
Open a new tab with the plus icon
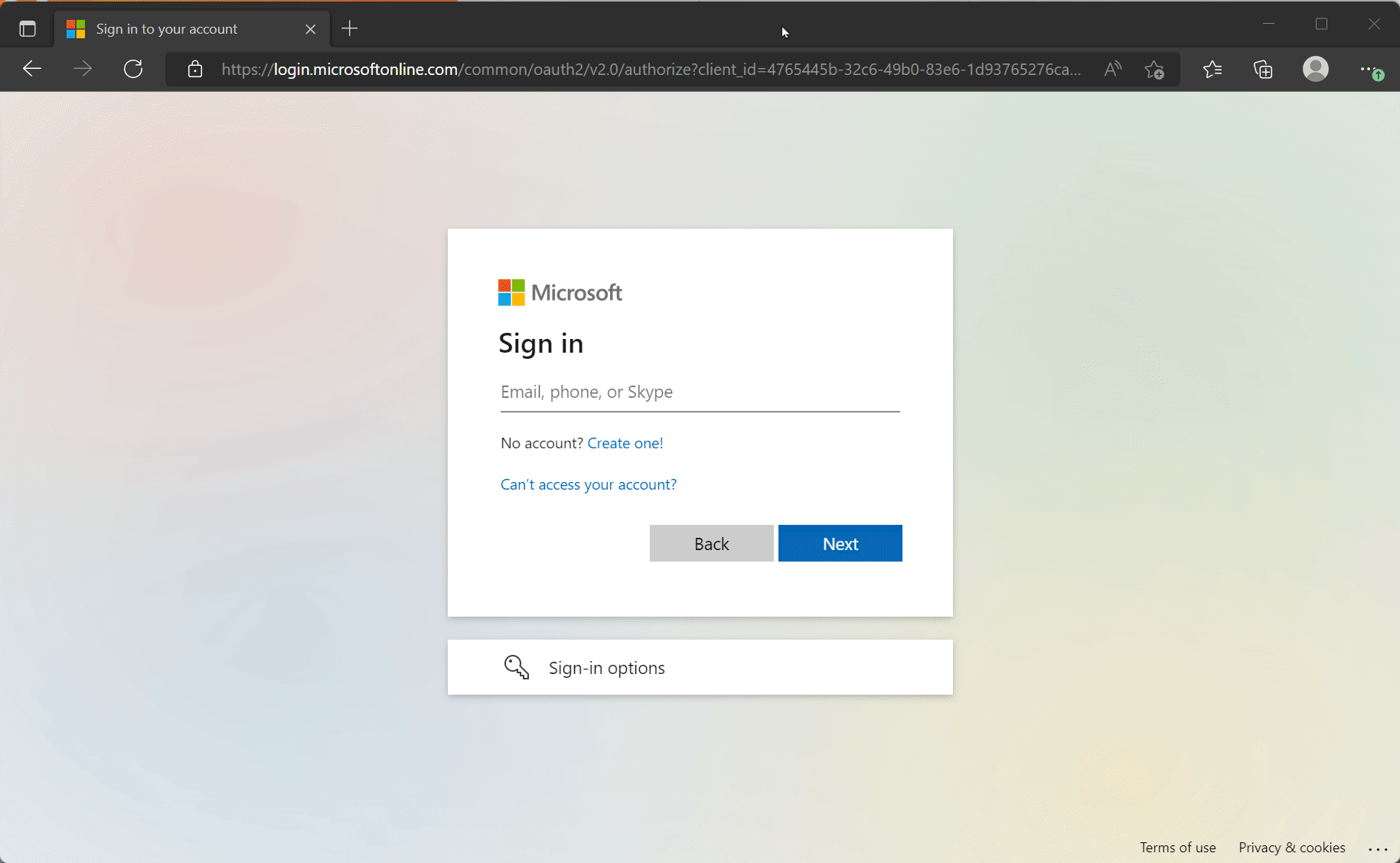[x=350, y=29]
